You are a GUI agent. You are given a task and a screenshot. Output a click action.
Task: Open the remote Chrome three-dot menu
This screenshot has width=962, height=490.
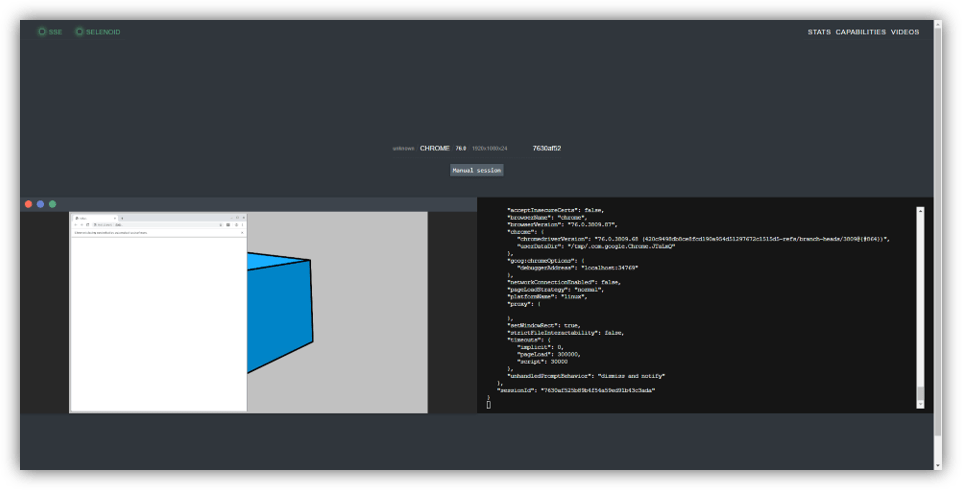(242, 225)
